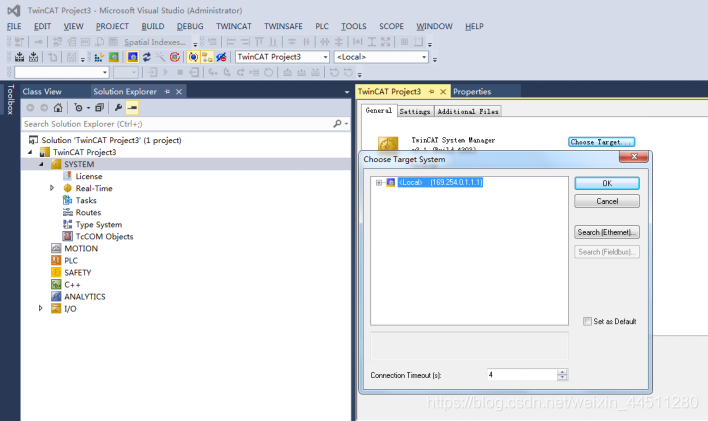Open the Local target system dropdown
This screenshot has width=708, height=421.
(424, 57)
